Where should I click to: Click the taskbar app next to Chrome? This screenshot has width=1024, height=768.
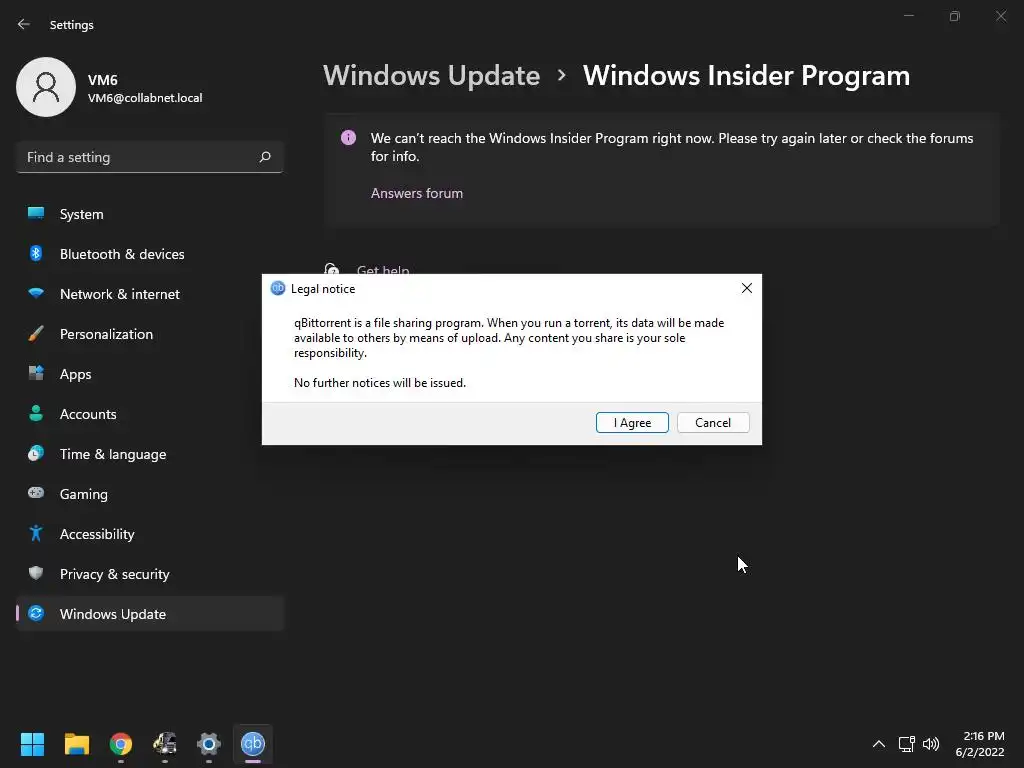165,744
